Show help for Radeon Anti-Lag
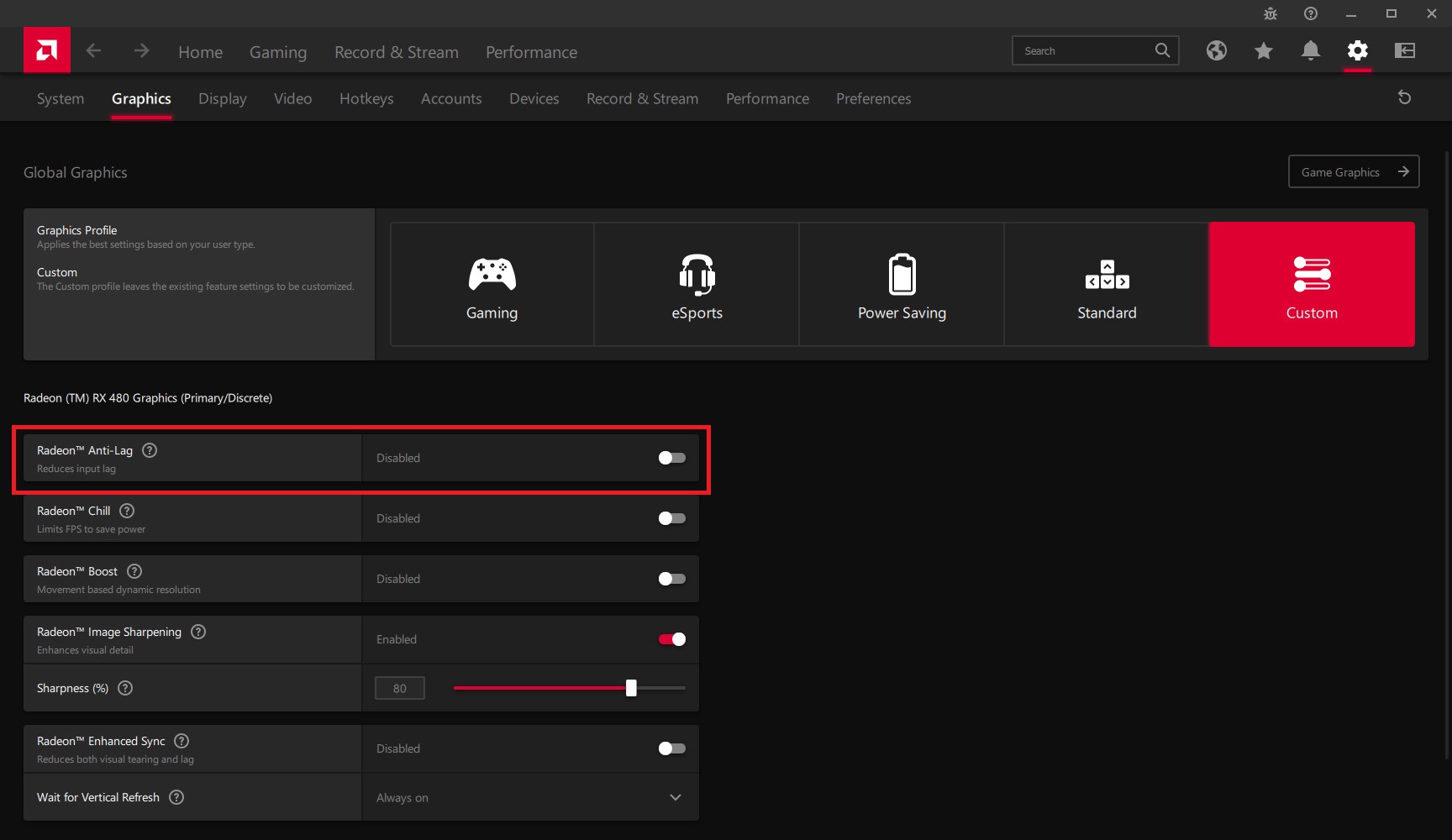Image resolution: width=1452 pixels, height=840 pixels. pos(150,450)
